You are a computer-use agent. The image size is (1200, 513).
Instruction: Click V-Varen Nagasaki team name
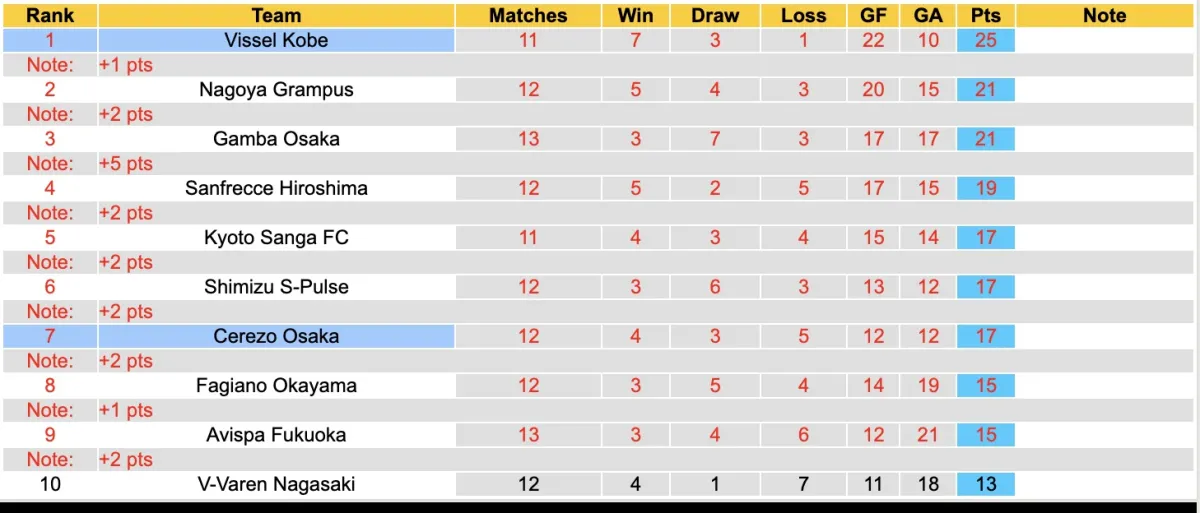[x=276, y=484]
